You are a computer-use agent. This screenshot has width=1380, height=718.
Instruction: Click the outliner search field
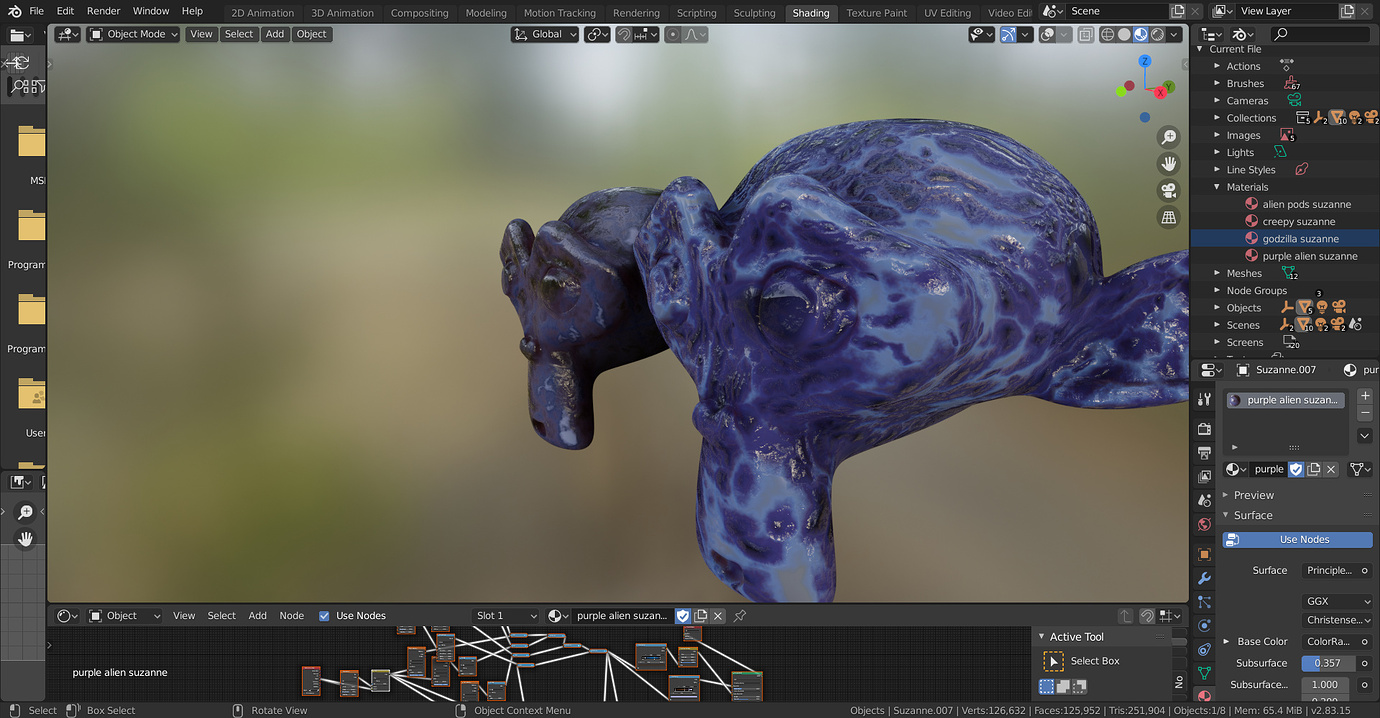[1322, 34]
